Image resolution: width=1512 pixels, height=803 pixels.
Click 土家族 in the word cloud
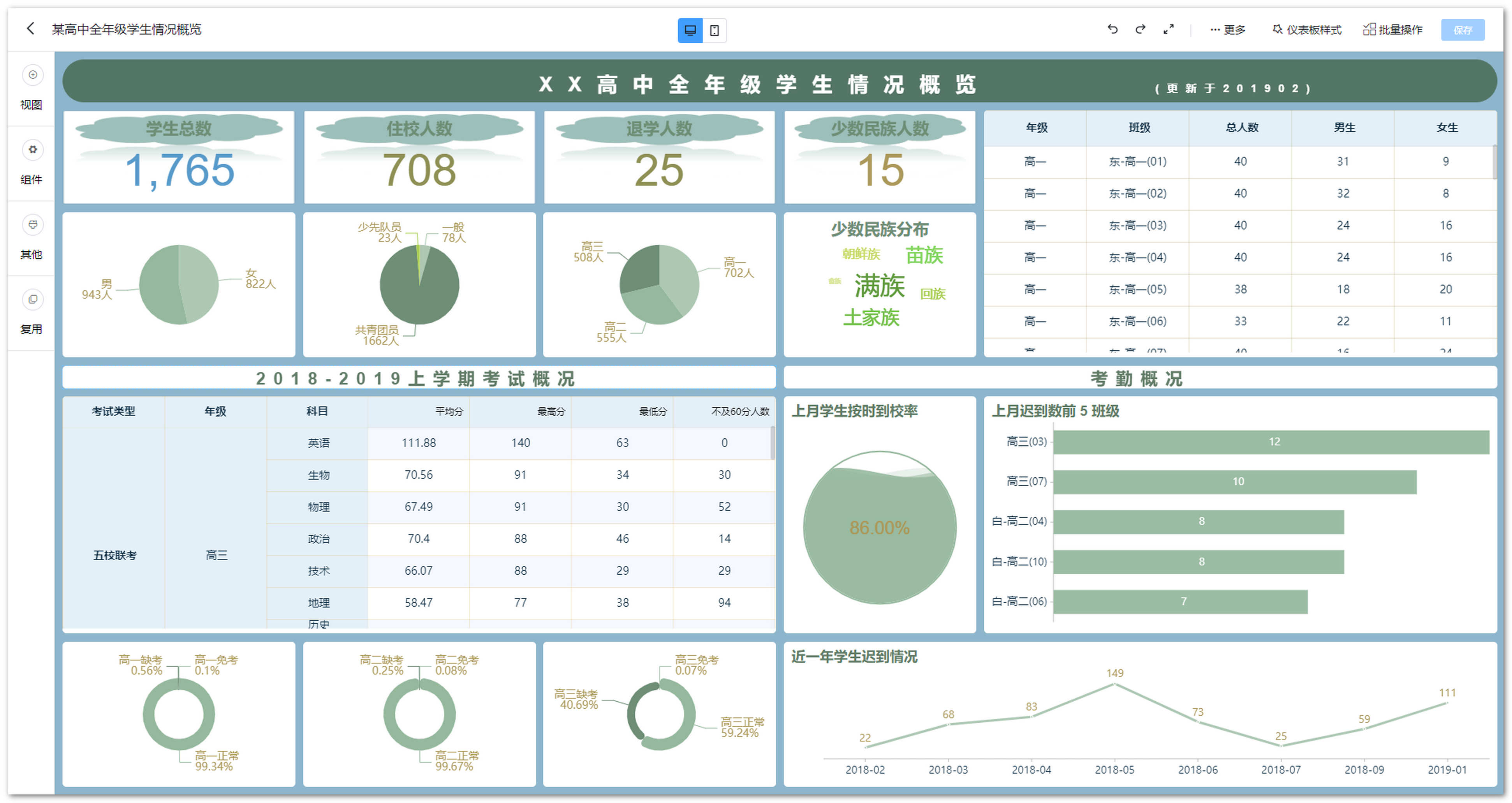tap(871, 318)
